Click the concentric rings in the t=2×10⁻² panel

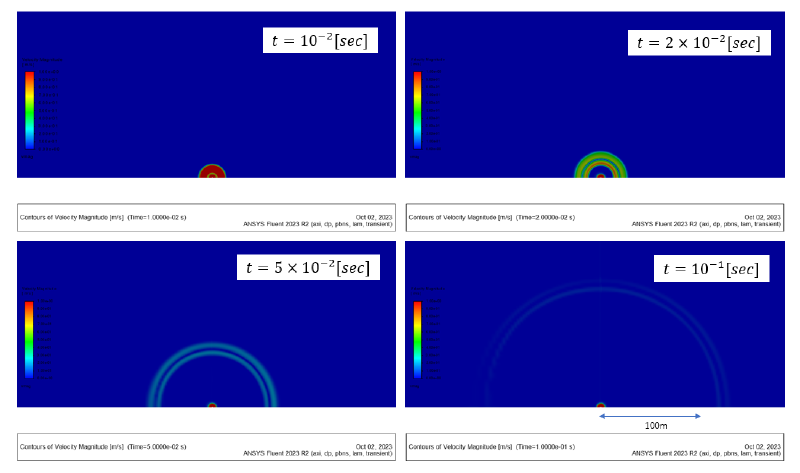pyautogui.click(x=600, y=163)
